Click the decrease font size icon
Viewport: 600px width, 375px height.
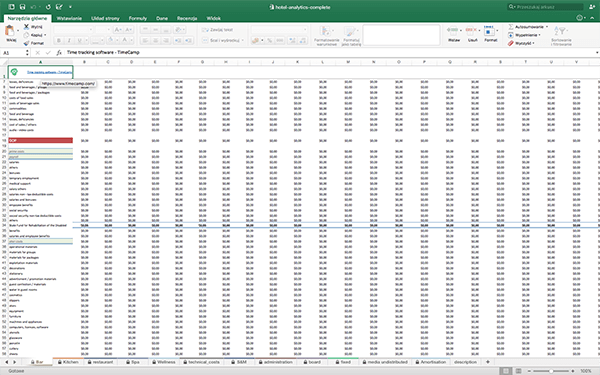(129, 29)
